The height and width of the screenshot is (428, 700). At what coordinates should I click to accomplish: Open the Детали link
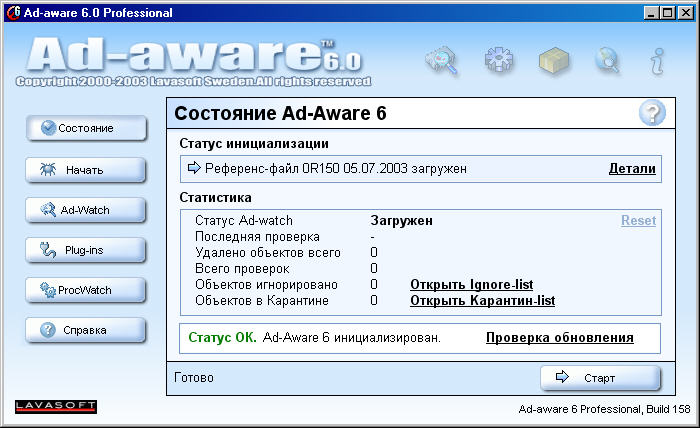[632, 169]
